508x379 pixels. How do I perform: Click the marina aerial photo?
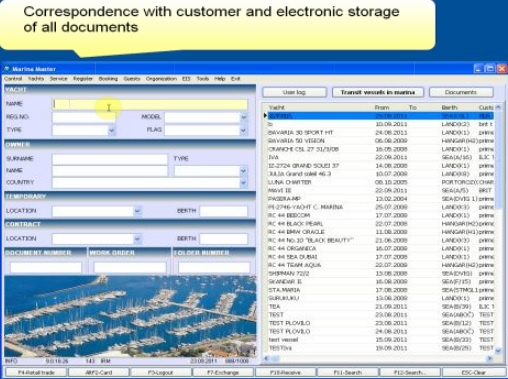[130, 316]
